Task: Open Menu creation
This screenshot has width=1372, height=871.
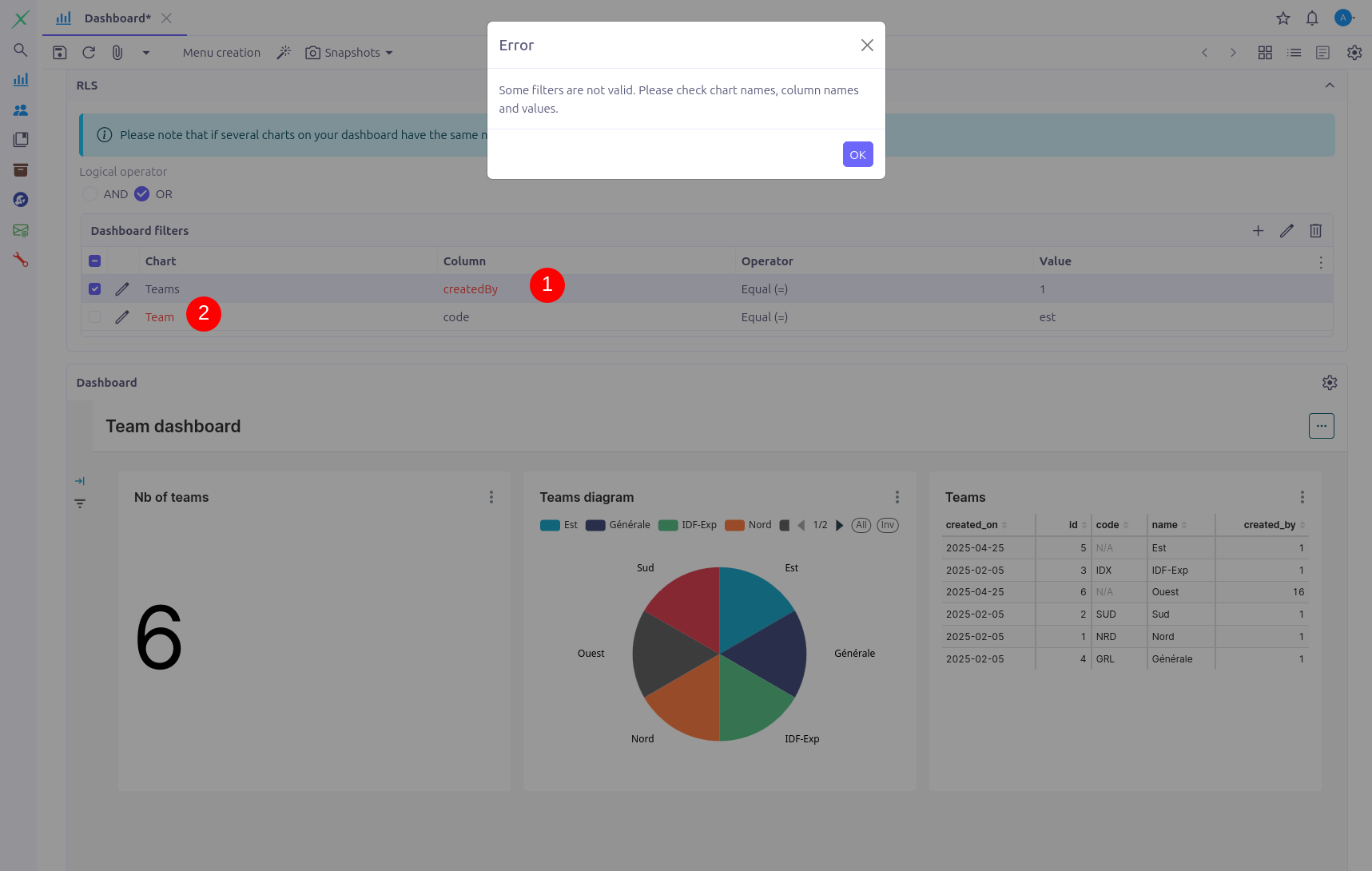Action: (221, 53)
